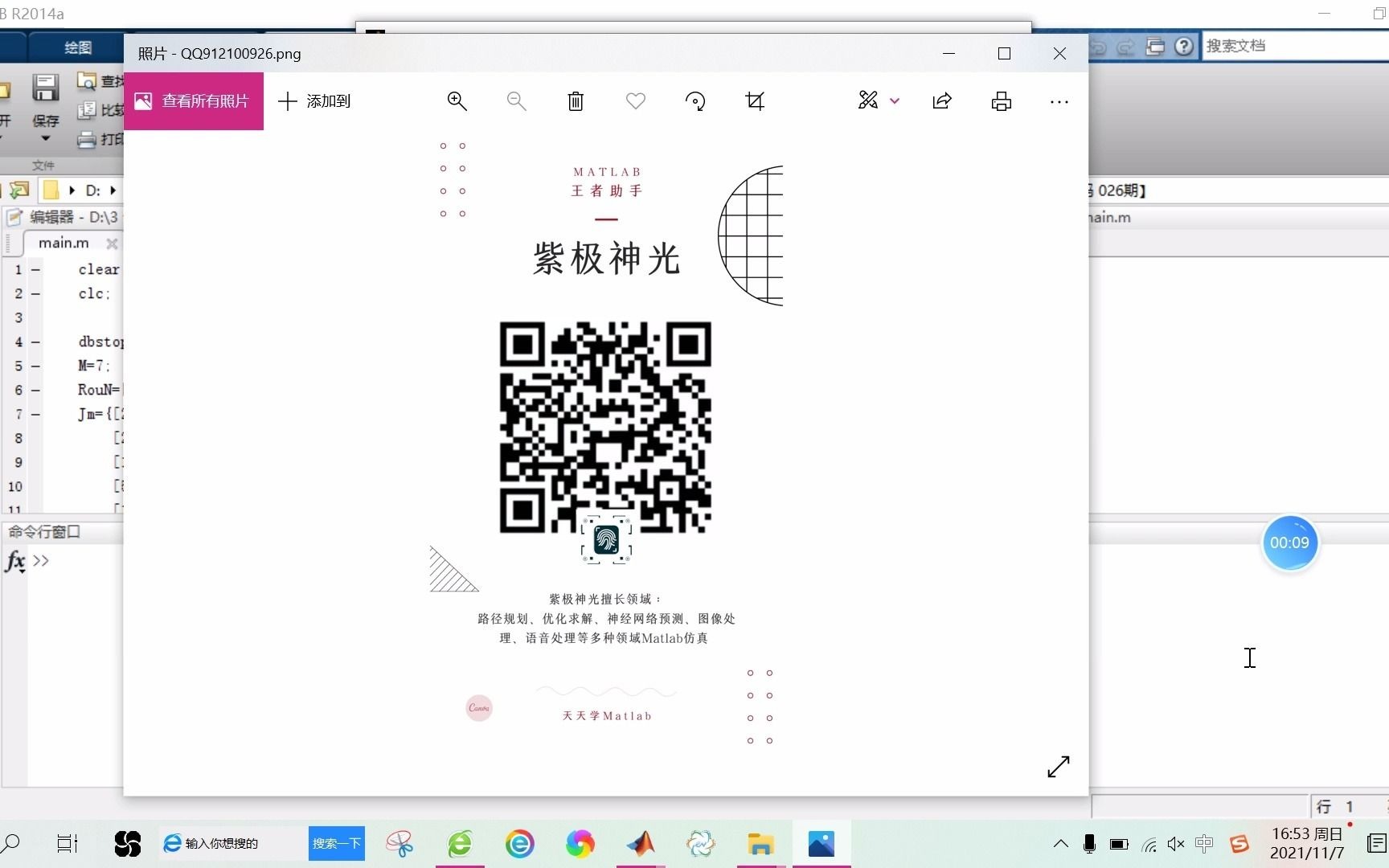1389x868 pixels.
Task: Print the photo using printer icon
Action: (1002, 101)
